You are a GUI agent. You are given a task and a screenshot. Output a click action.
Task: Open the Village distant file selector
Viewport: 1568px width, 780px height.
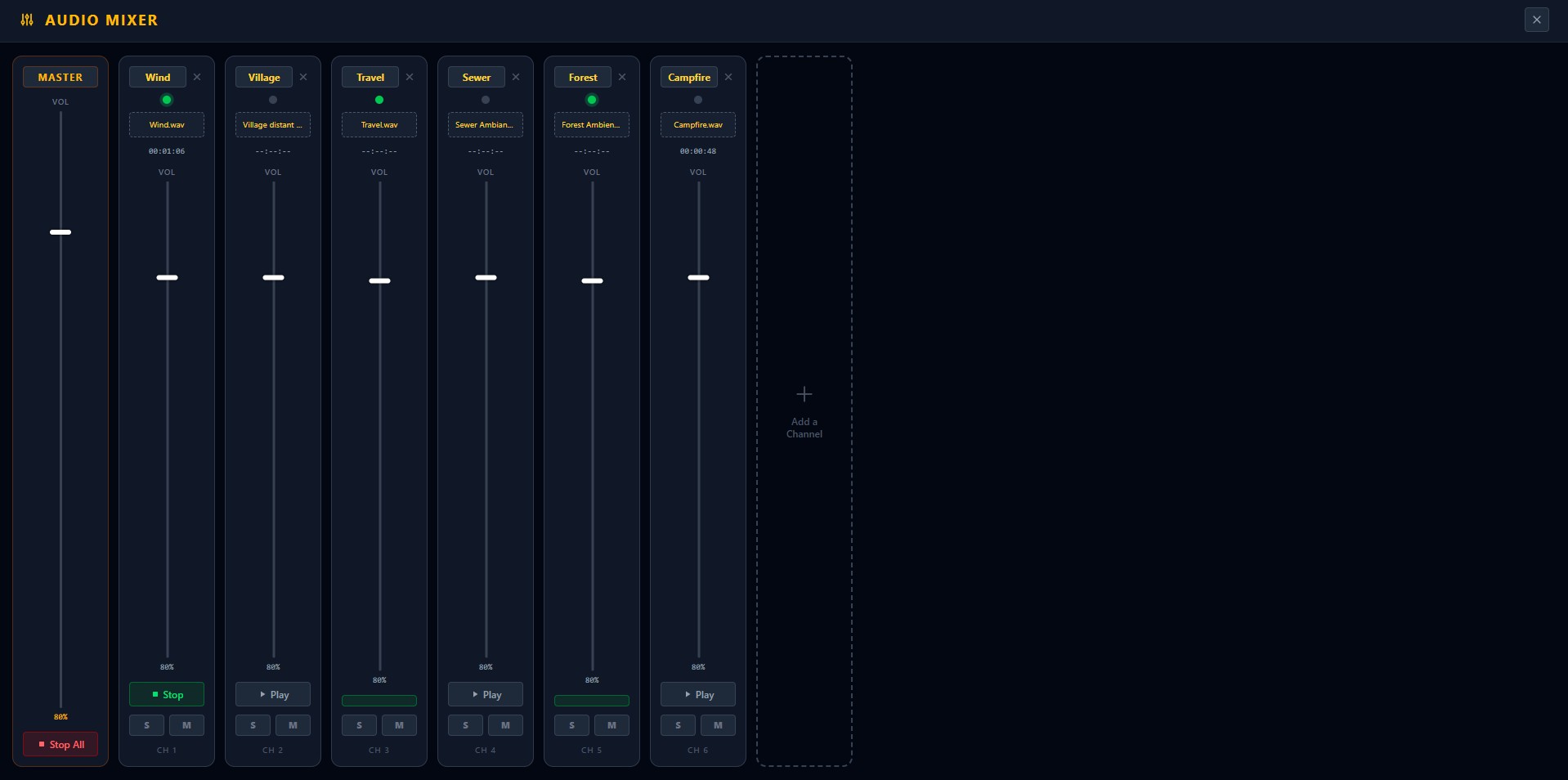point(273,125)
